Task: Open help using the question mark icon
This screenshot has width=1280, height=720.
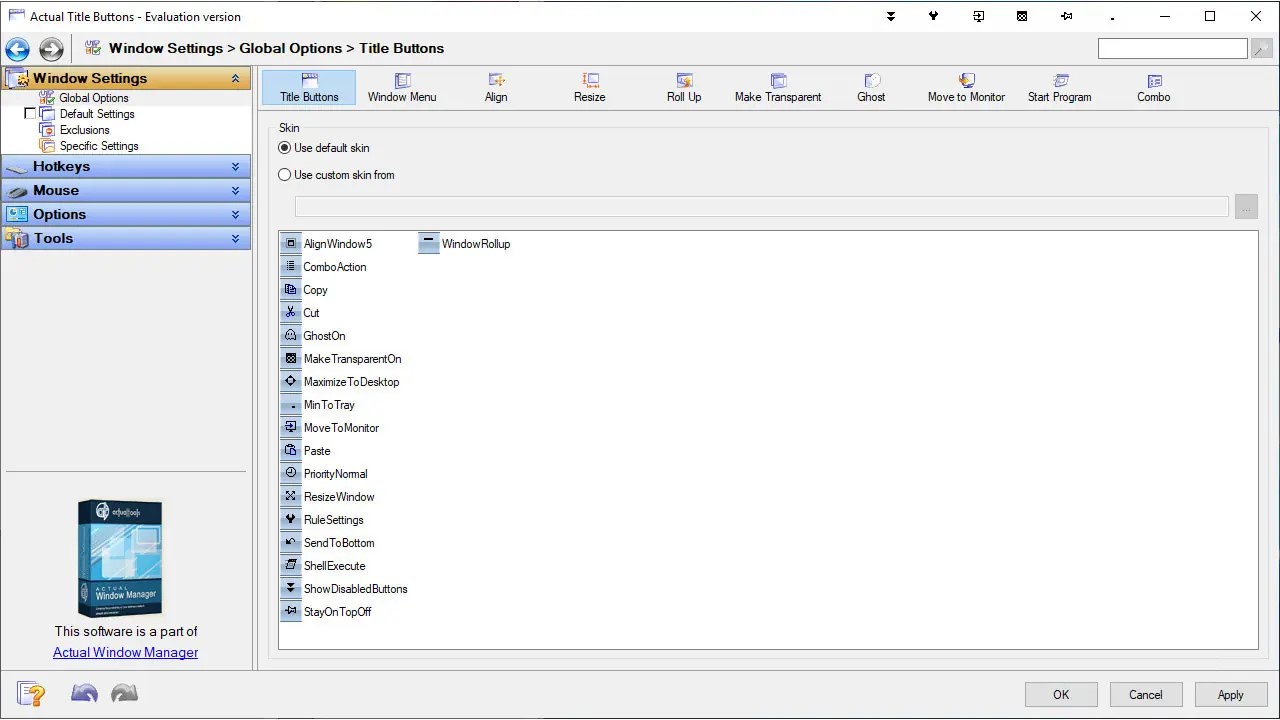Action: tap(31, 692)
